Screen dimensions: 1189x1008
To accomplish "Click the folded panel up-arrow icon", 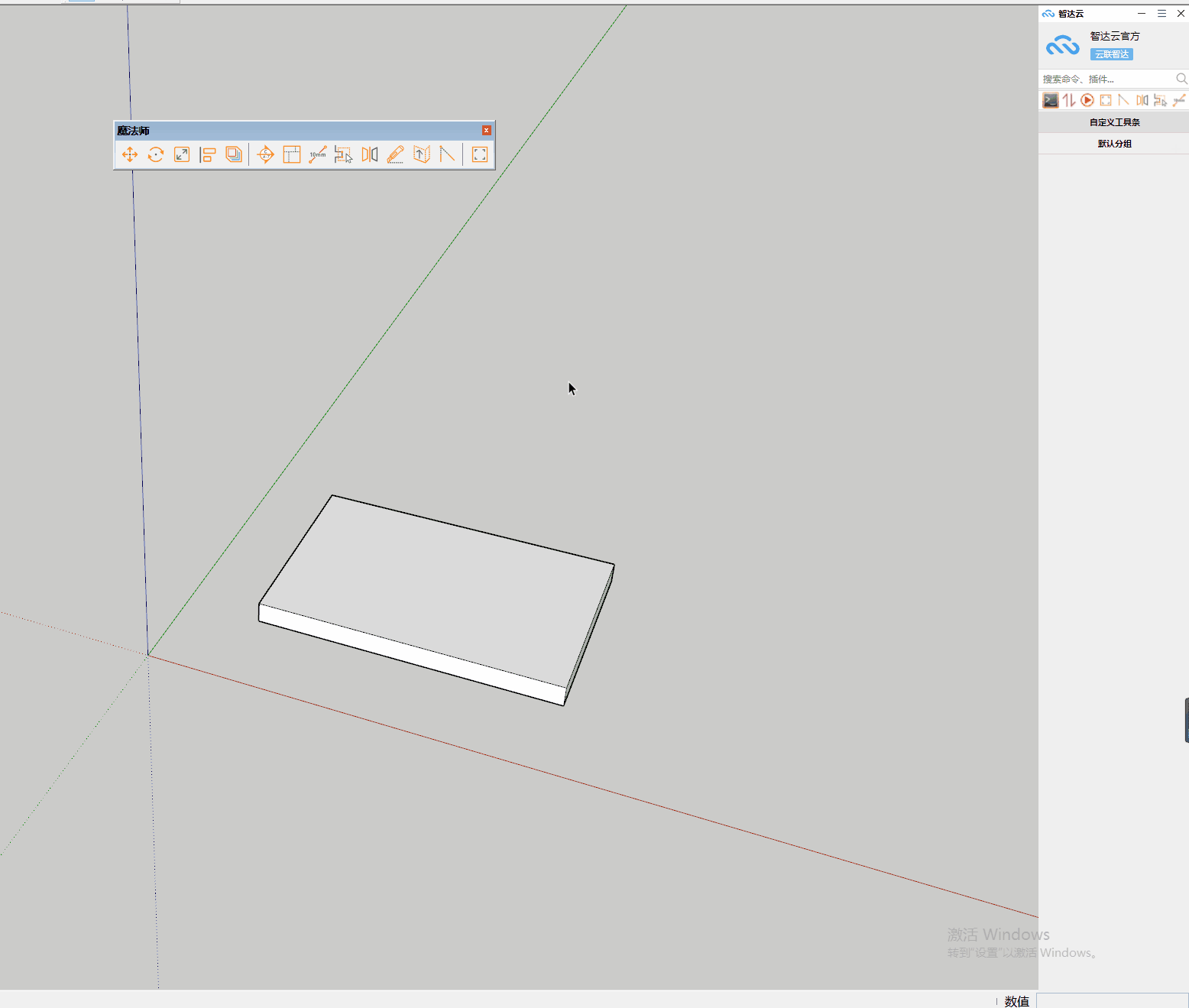I will pyautogui.click(x=421, y=154).
